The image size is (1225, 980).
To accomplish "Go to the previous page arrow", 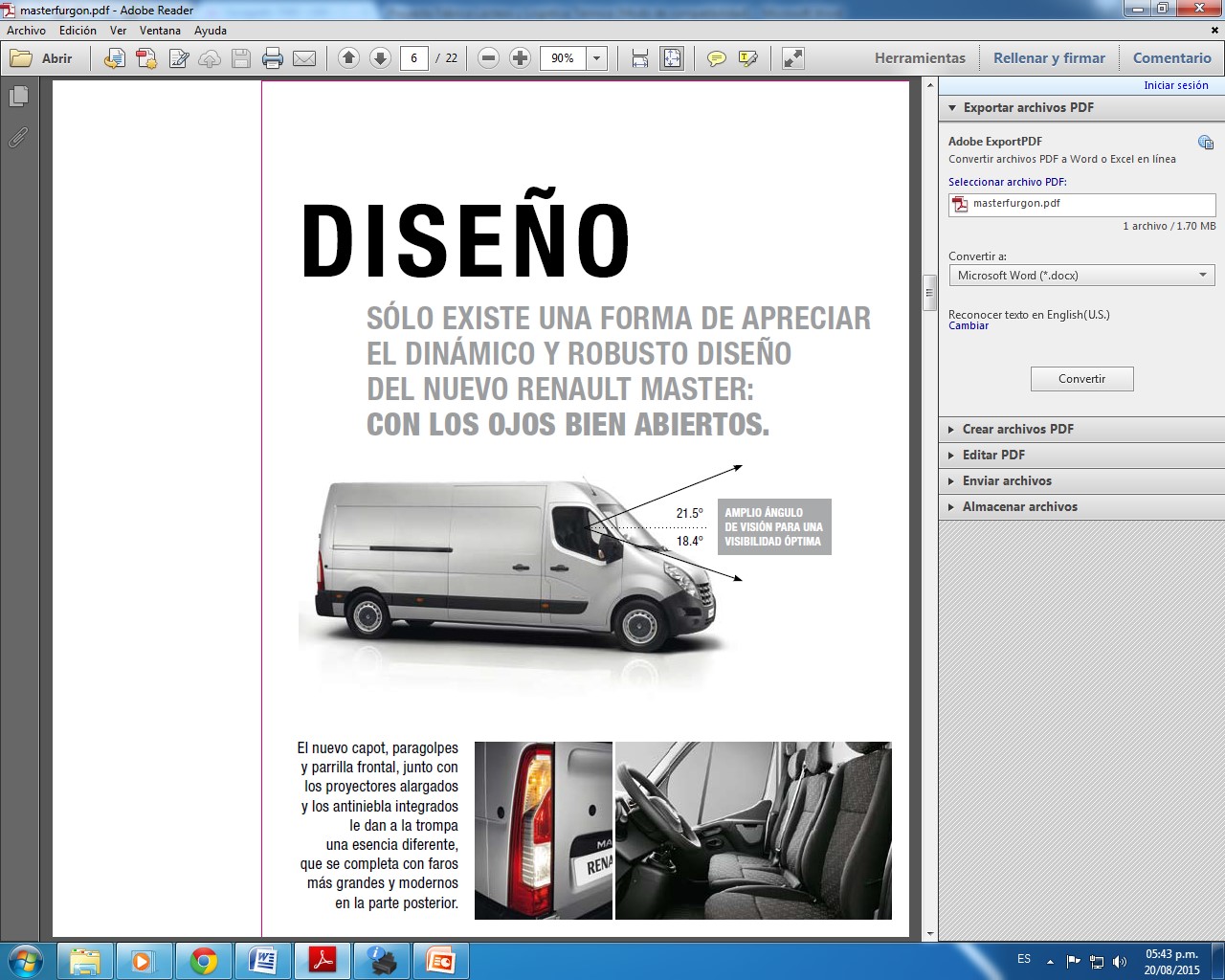I will tap(348, 58).
